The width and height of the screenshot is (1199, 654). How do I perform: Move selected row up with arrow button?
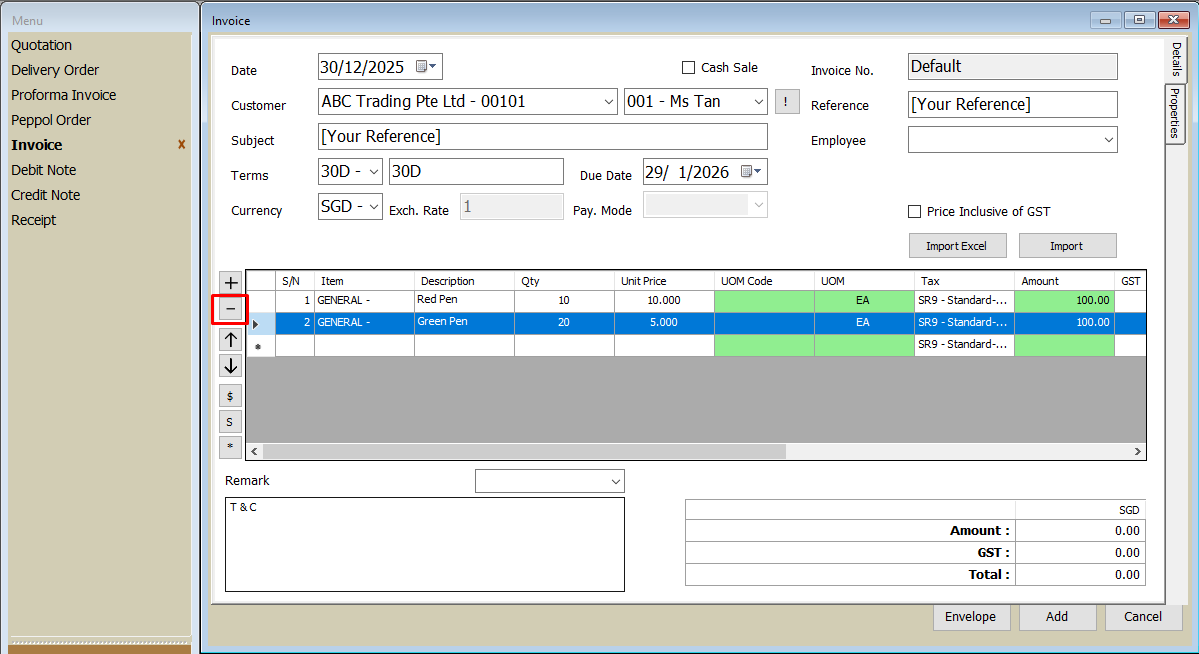coord(230,340)
